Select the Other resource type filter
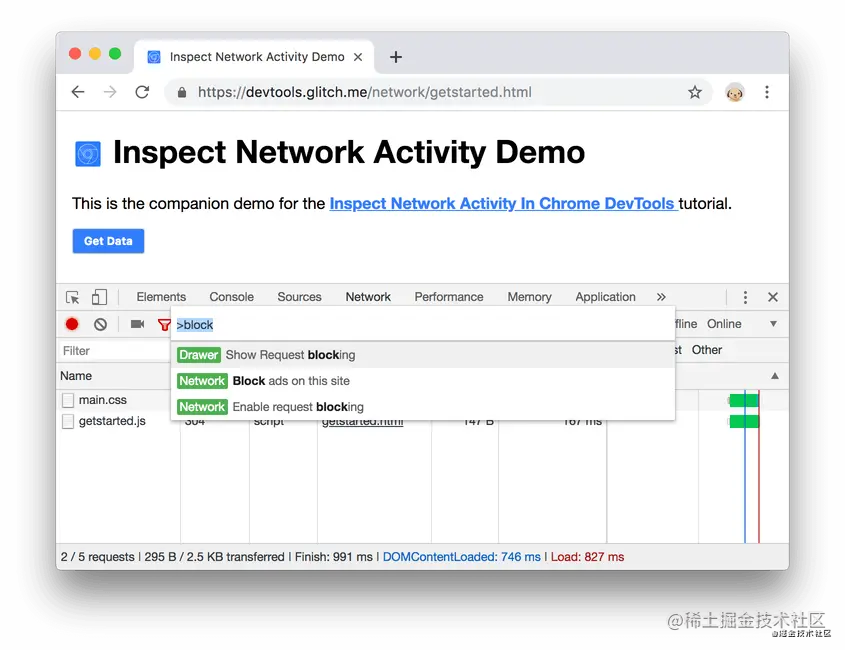The height and width of the screenshot is (650, 845). click(707, 350)
